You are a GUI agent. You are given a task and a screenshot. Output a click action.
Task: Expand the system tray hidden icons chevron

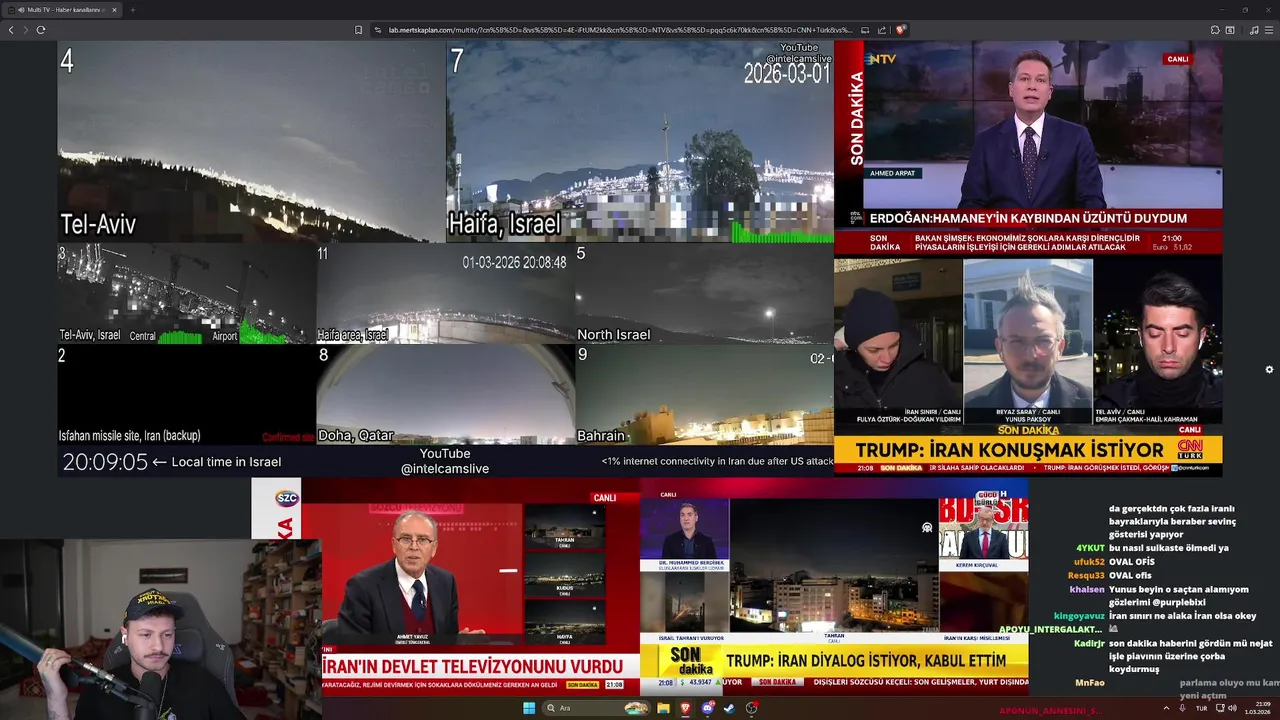click(1166, 708)
